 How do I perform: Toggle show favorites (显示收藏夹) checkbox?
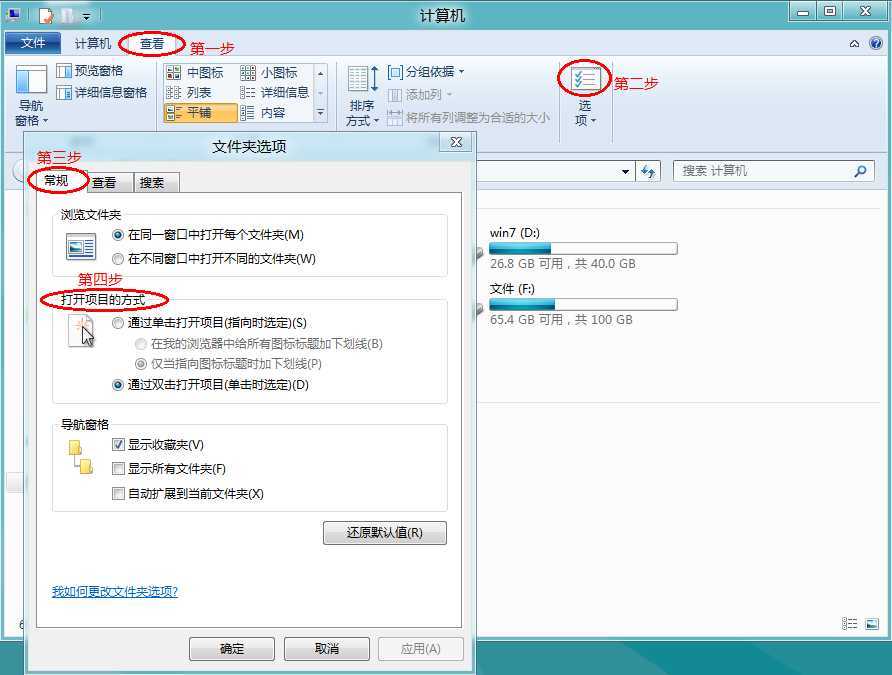point(118,445)
